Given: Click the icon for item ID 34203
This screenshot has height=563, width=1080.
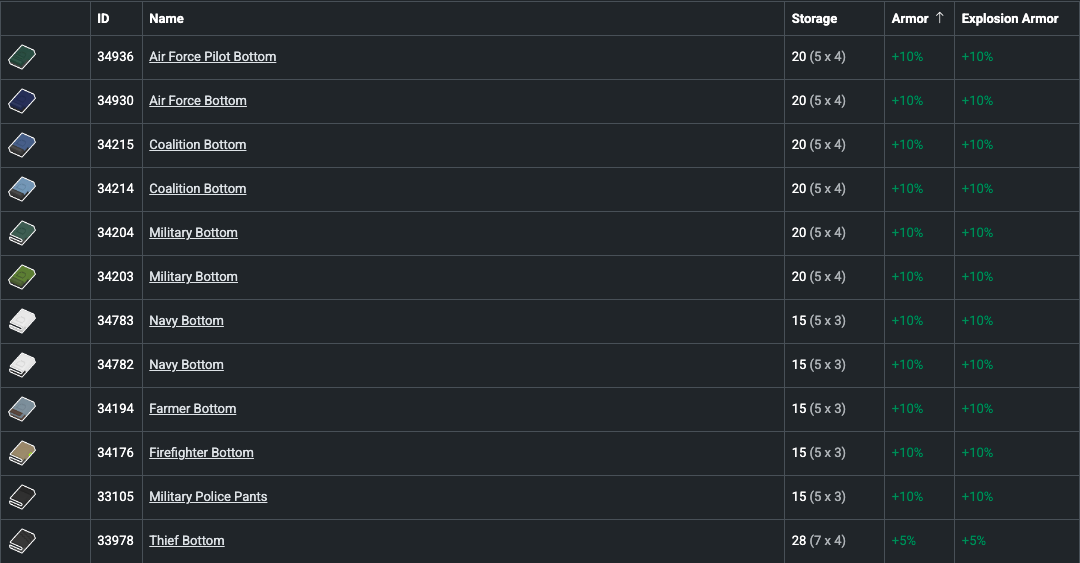Looking at the screenshot, I should point(22,277).
